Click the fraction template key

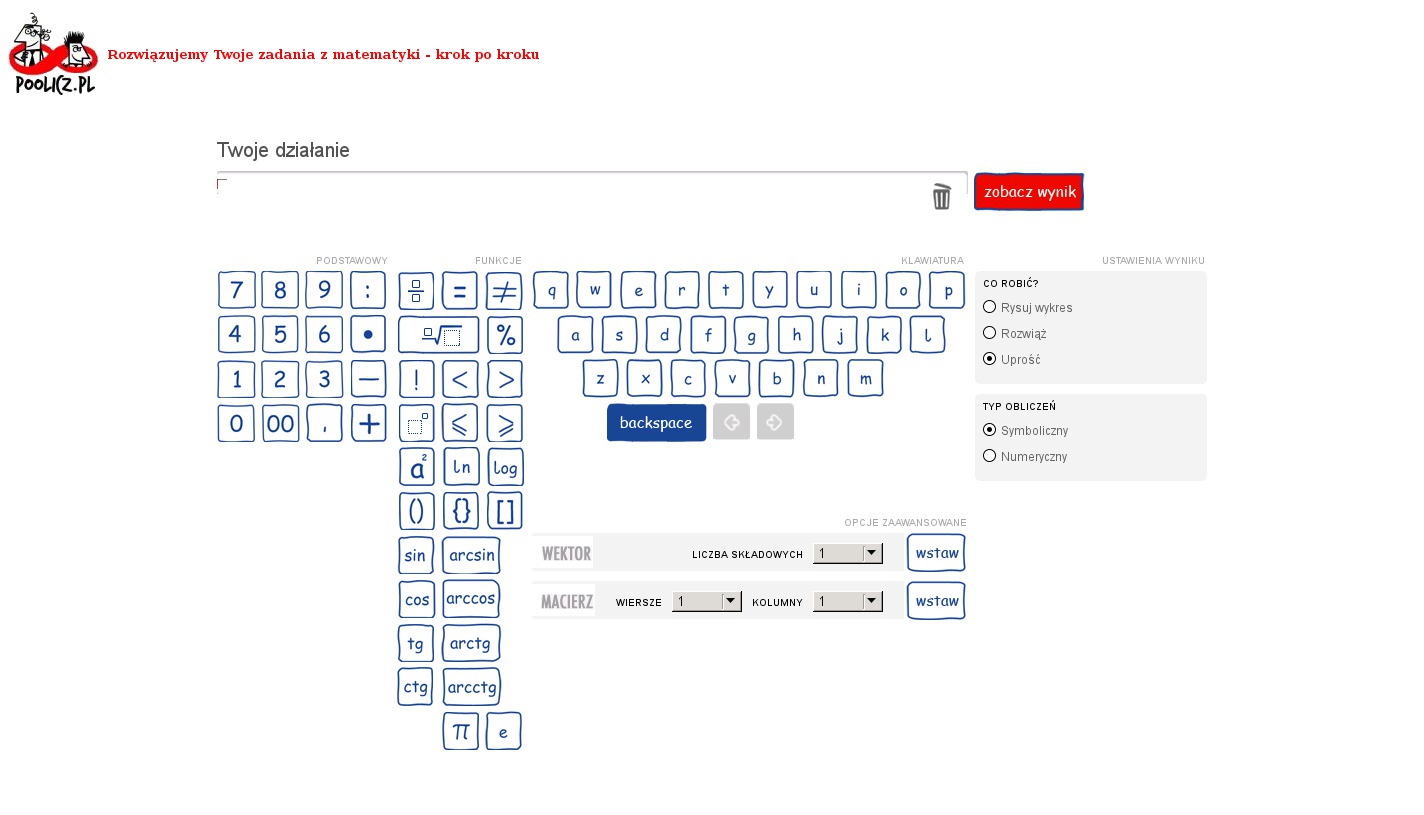click(416, 291)
